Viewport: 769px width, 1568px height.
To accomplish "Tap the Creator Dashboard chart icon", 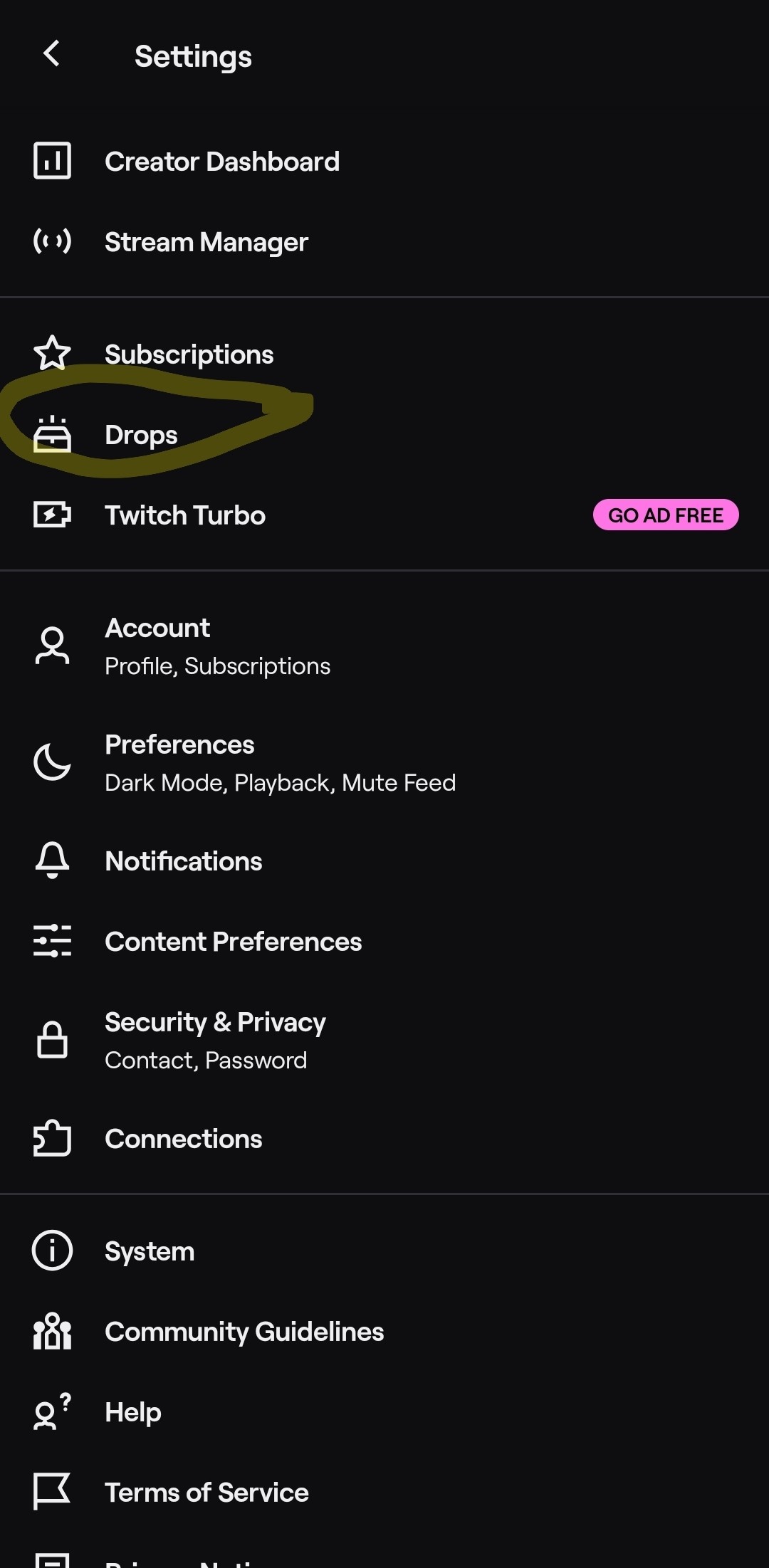I will (52, 161).
